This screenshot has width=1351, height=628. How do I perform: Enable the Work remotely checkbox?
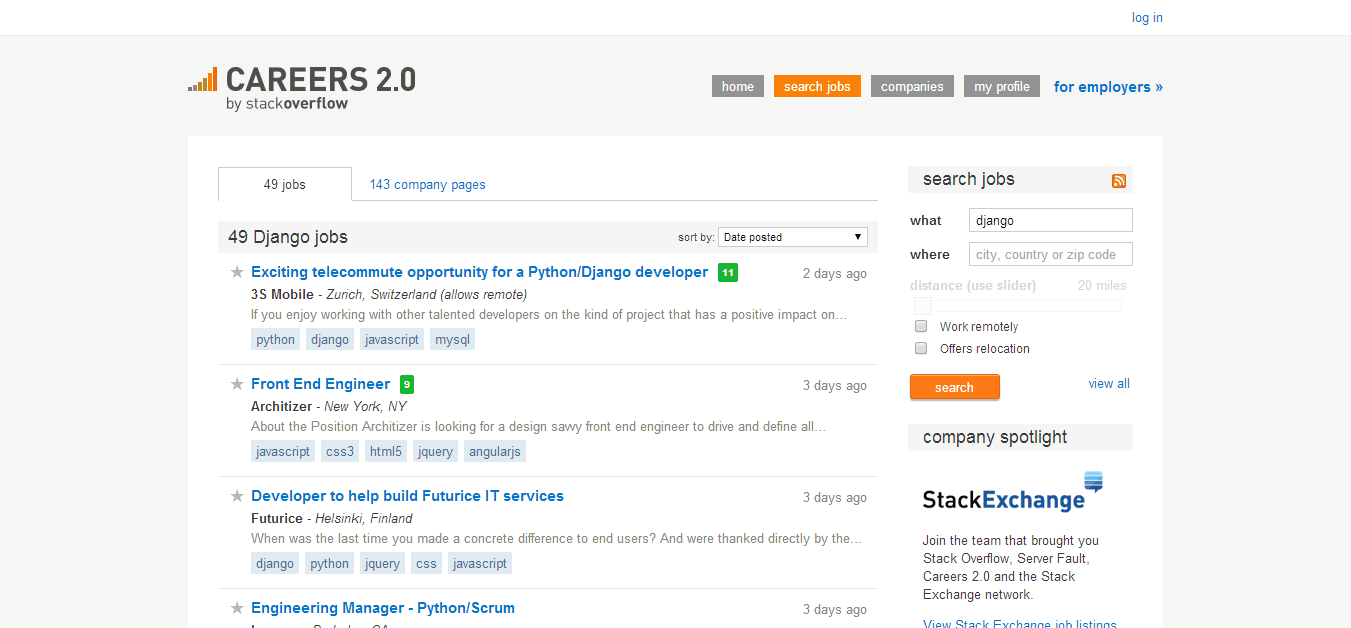921,327
